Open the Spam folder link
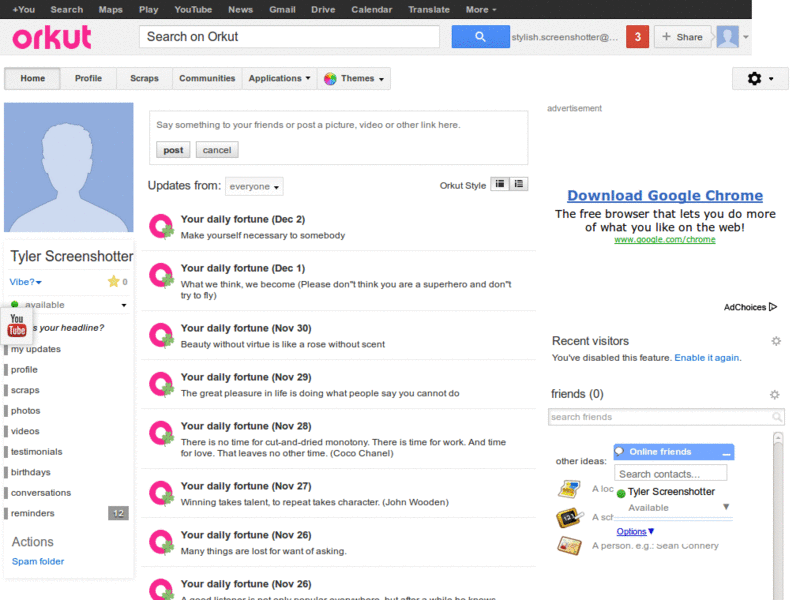The width and height of the screenshot is (800, 600). pos(38,561)
